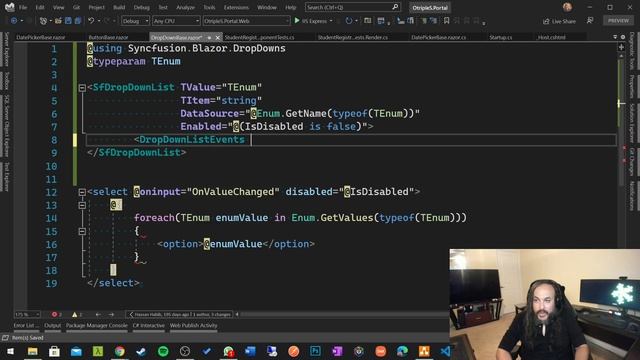Open the Any CPU platform dropdown
The image size is (640, 360).
(176, 21)
